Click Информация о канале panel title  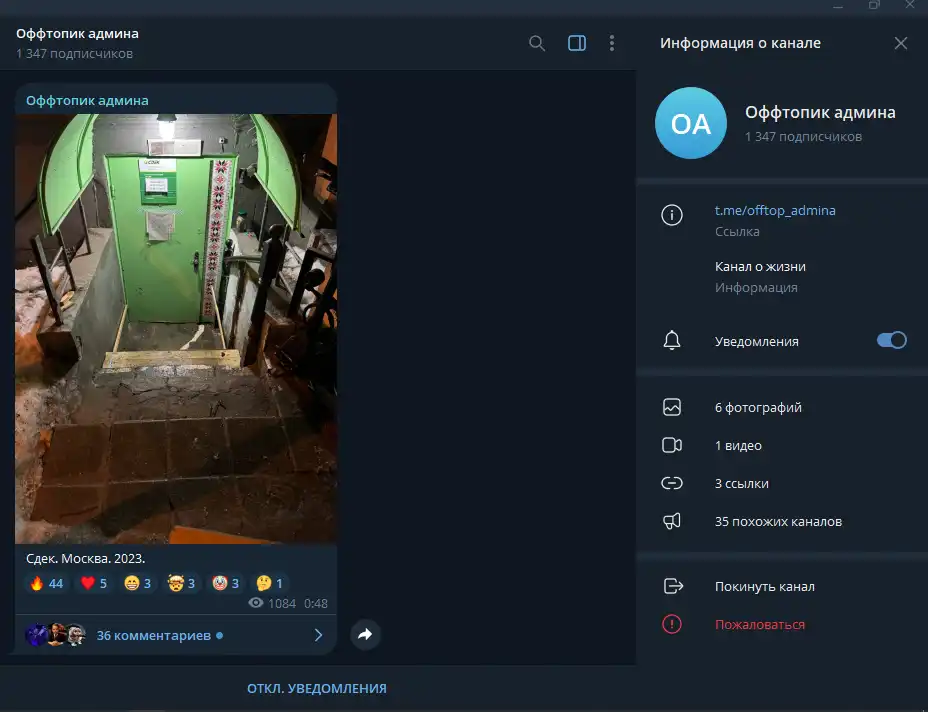[740, 43]
